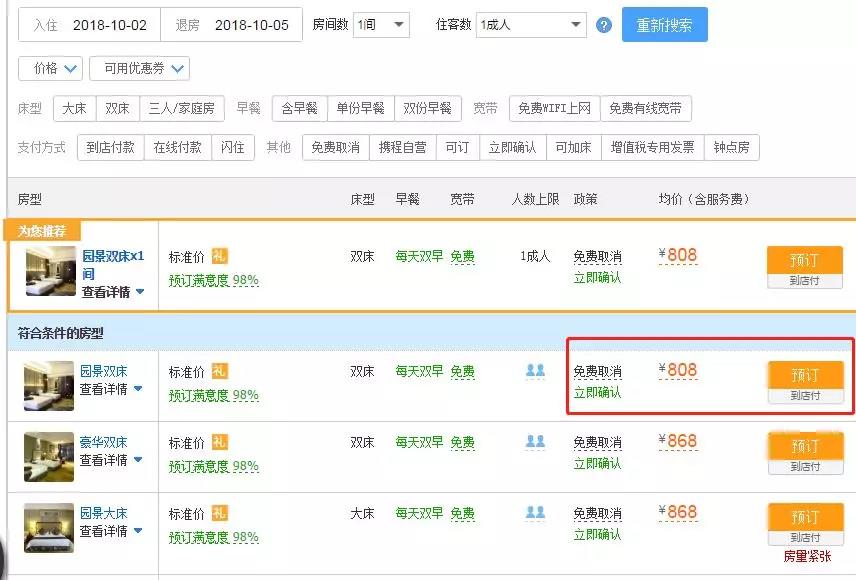The height and width of the screenshot is (580, 856).
Task: Open the 住客数 guest count dropdown
Action: [531, 25]
